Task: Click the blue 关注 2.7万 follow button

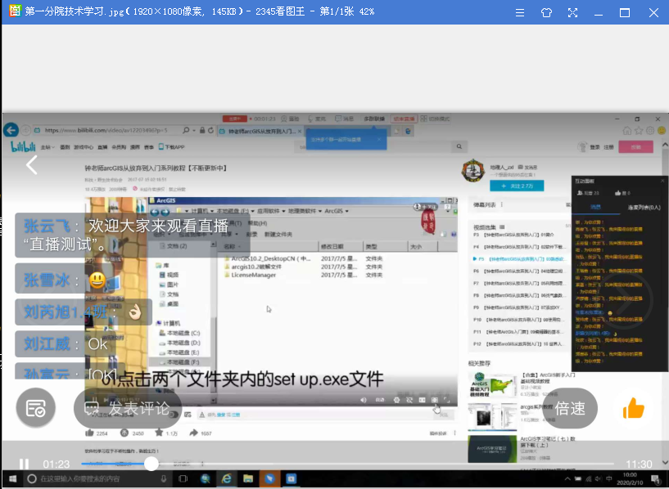Action: tap(517, 186)
